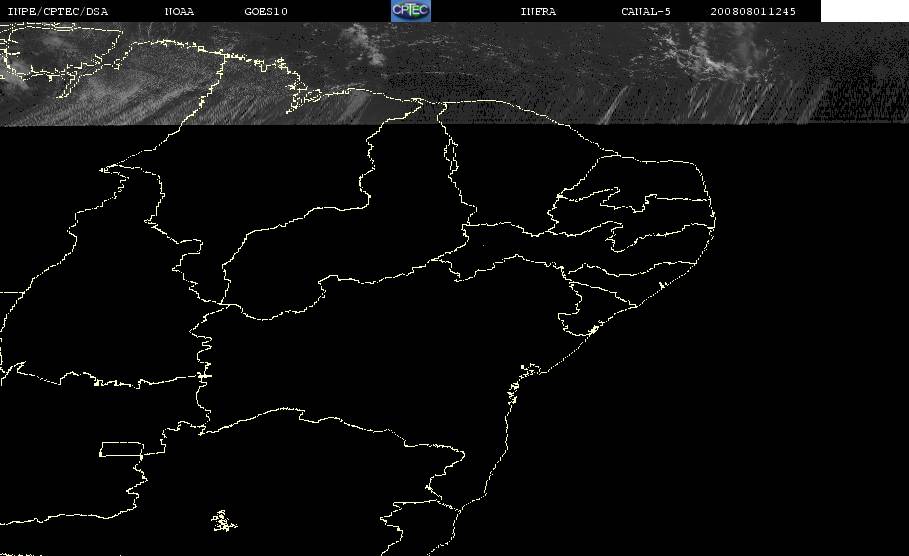The image size is (909, 556).
Task: Click the CANAL-5 channel label
Action: [x=646, y=11]
